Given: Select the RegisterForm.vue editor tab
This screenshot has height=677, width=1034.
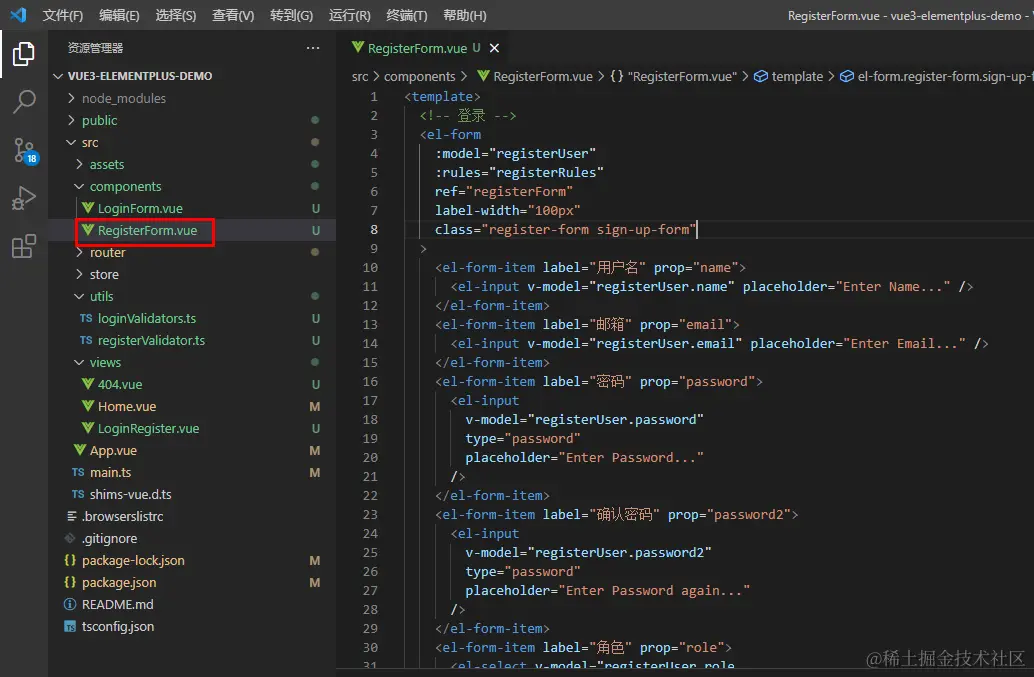Looking at the screenshot, I should point(417,48).
